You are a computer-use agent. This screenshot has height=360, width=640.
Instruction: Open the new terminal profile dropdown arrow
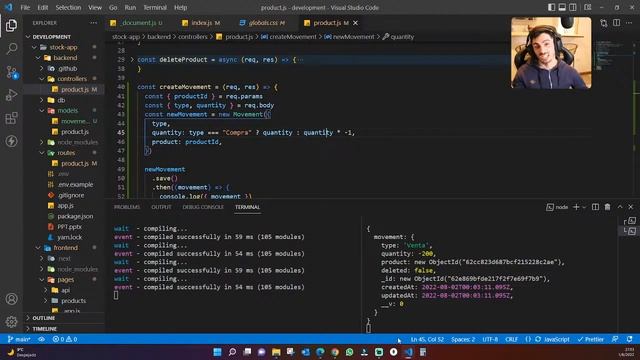coord(584,207)
